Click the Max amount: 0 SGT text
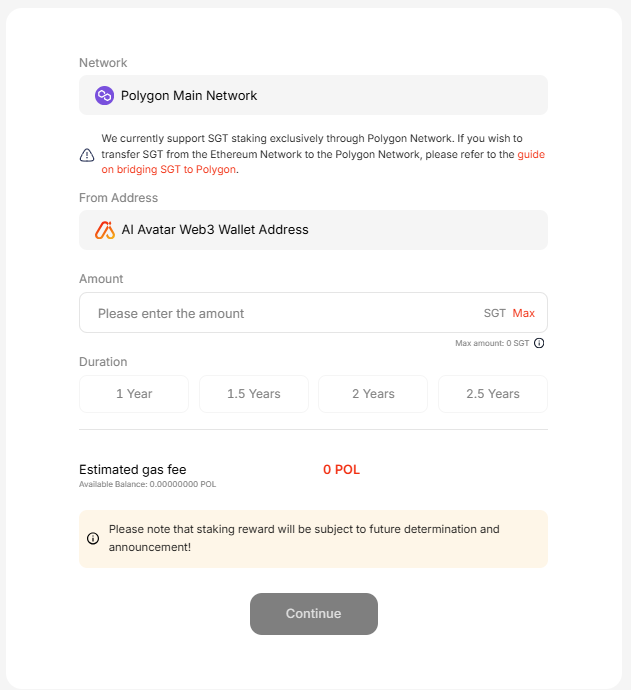The height and width of the screenshot is (690, 631). 492,343
